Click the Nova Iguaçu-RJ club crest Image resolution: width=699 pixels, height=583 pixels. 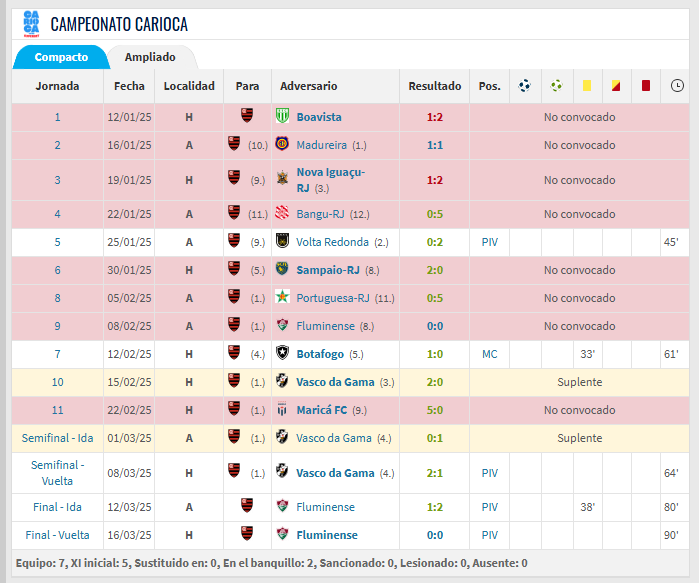282,177
